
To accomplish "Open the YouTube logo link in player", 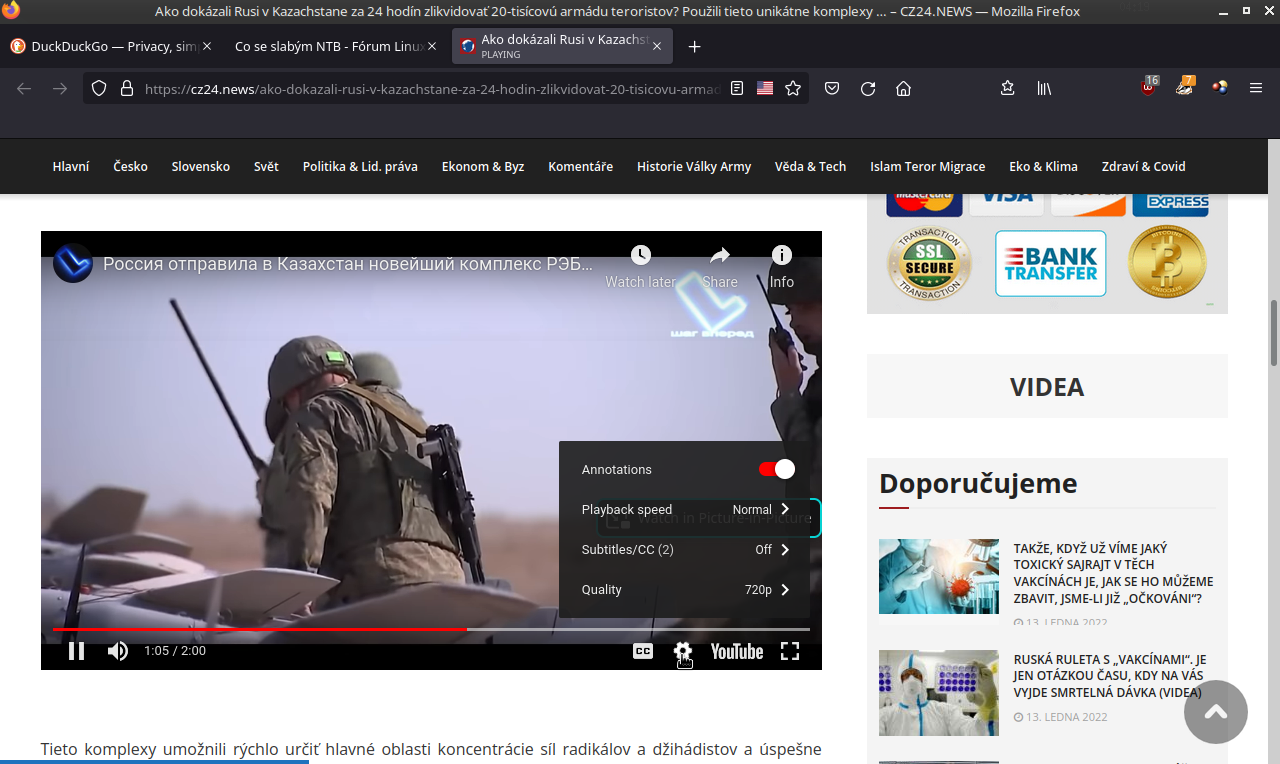I will (x=737, y=651).
